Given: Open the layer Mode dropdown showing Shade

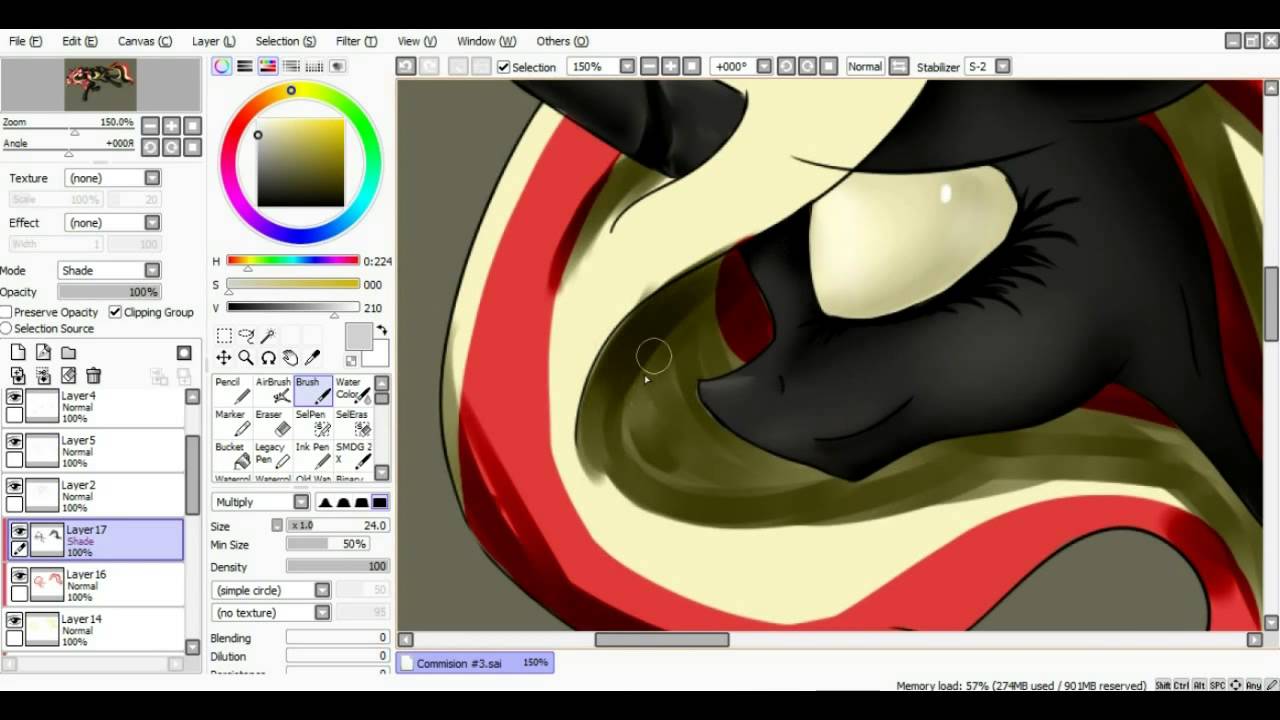Looking at the screenshot, I should pyautogui.click(x=108, y=270).
